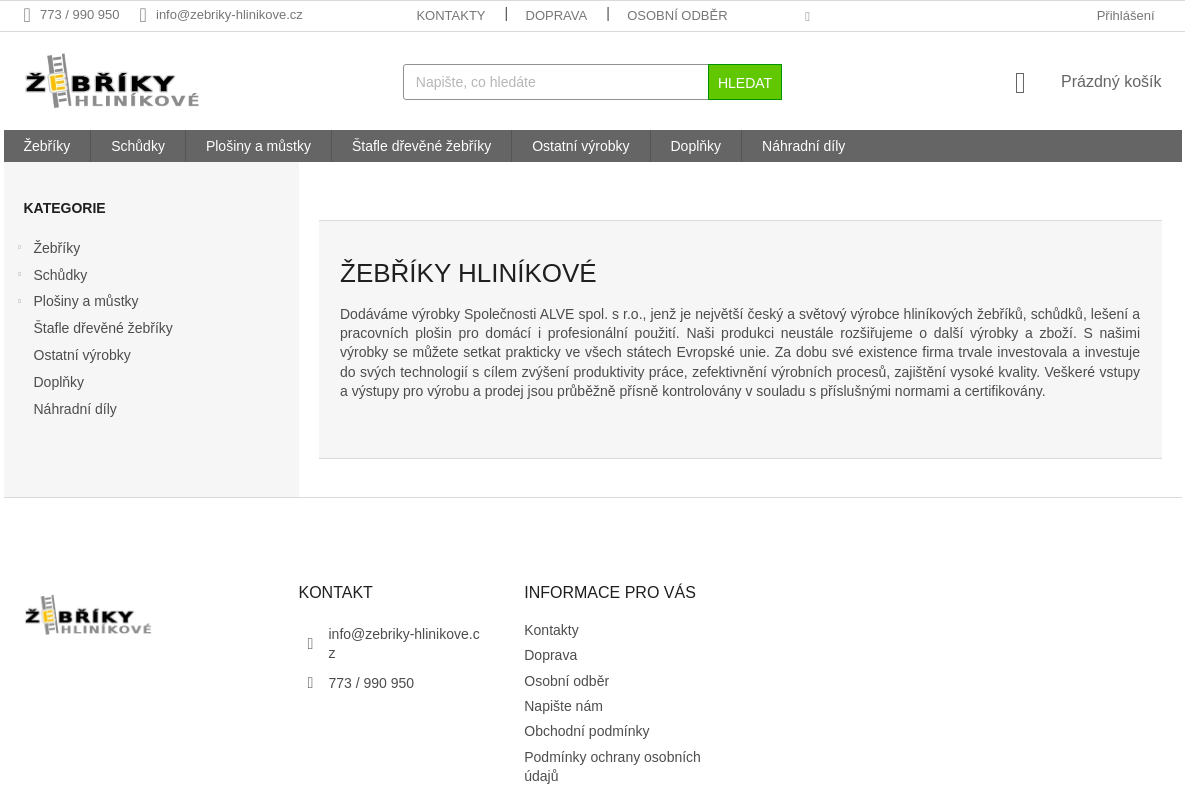
Task: Click the email icon in the KONTAKT footer
Action: click(x=310, y=643)
